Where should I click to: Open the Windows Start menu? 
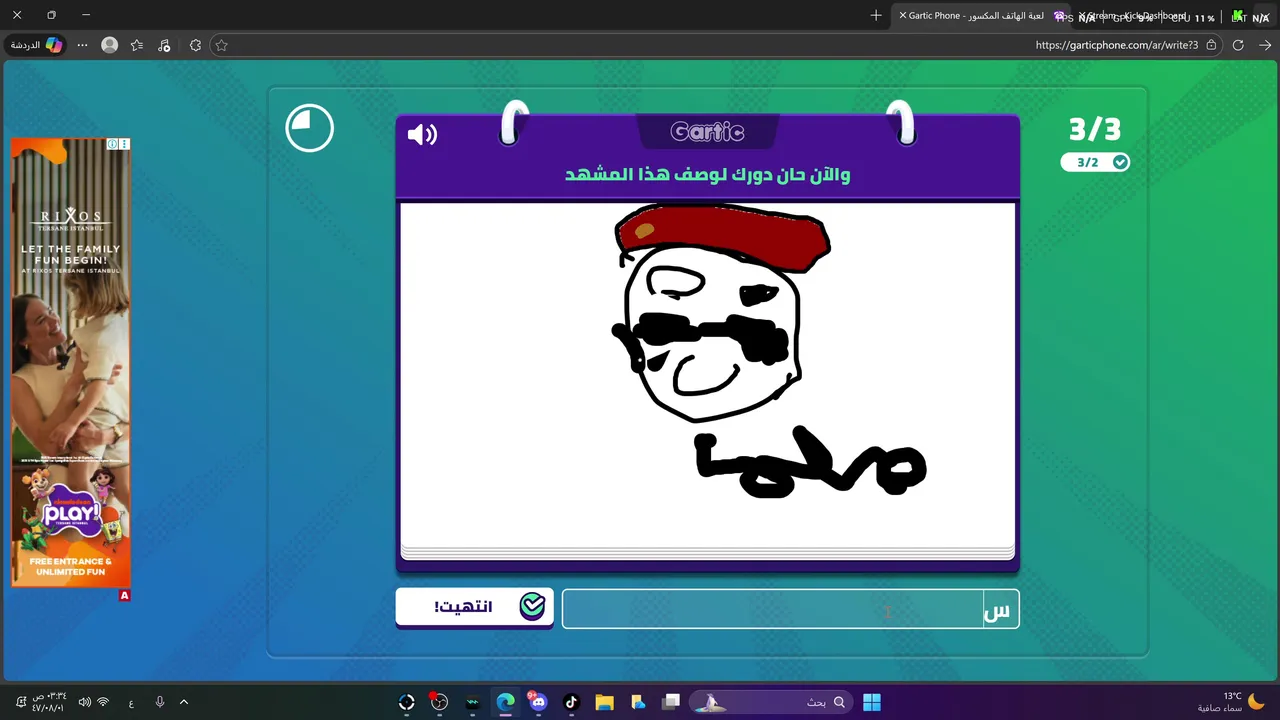pos(872,702)
